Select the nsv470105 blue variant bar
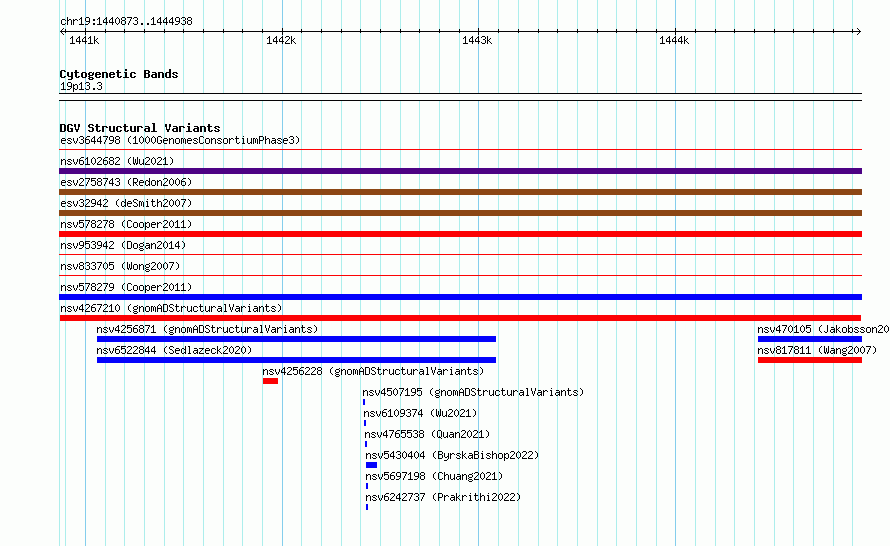The width and height of the screenshot is (890, 546). 810,339
